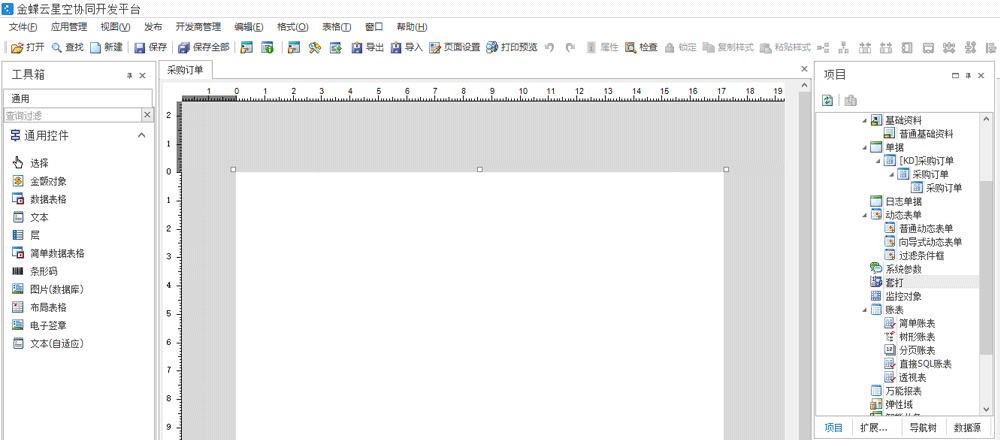The image size is (1000, 440).
Task: Collapse the [KD]采购订单 tree node
Action: (879, 161)
